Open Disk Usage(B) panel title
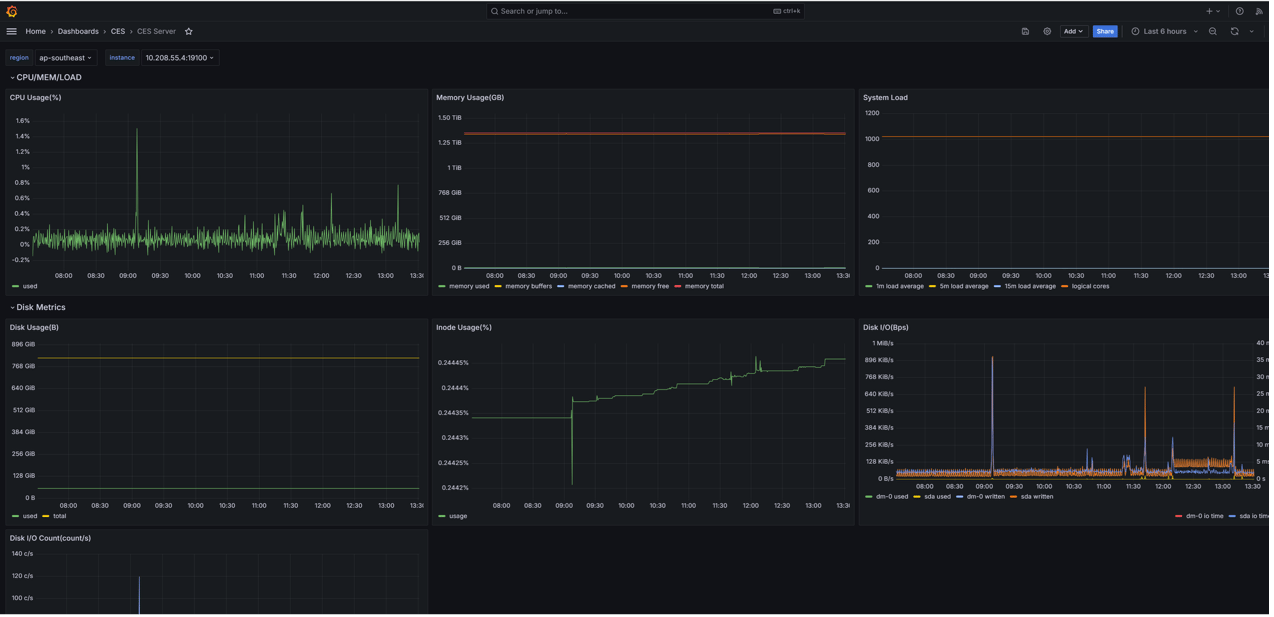This screenshot has height=617, width=1274. (34, 328)
